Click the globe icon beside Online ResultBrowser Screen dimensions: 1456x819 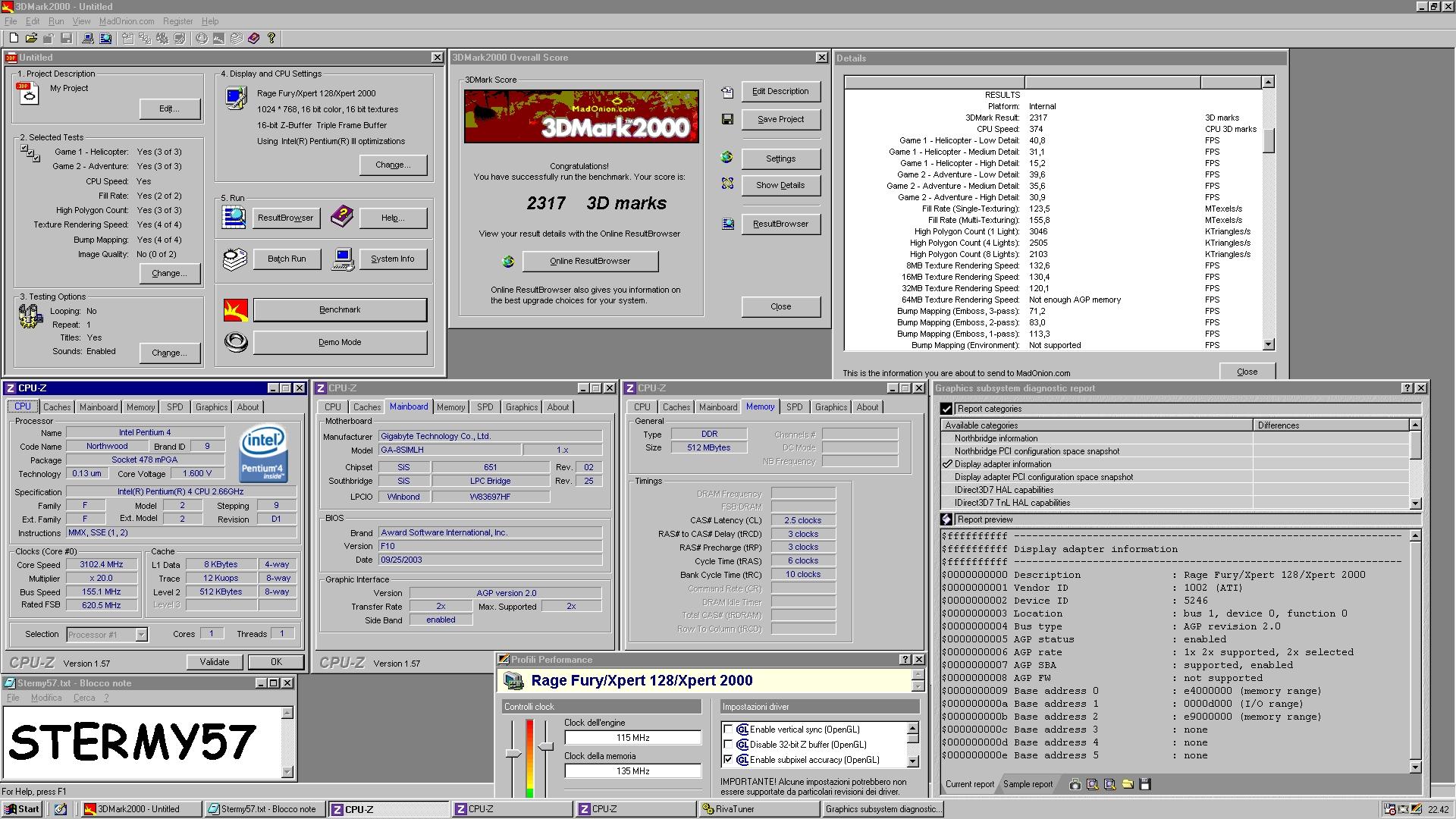pyautogui.click(x=508, y=262)
